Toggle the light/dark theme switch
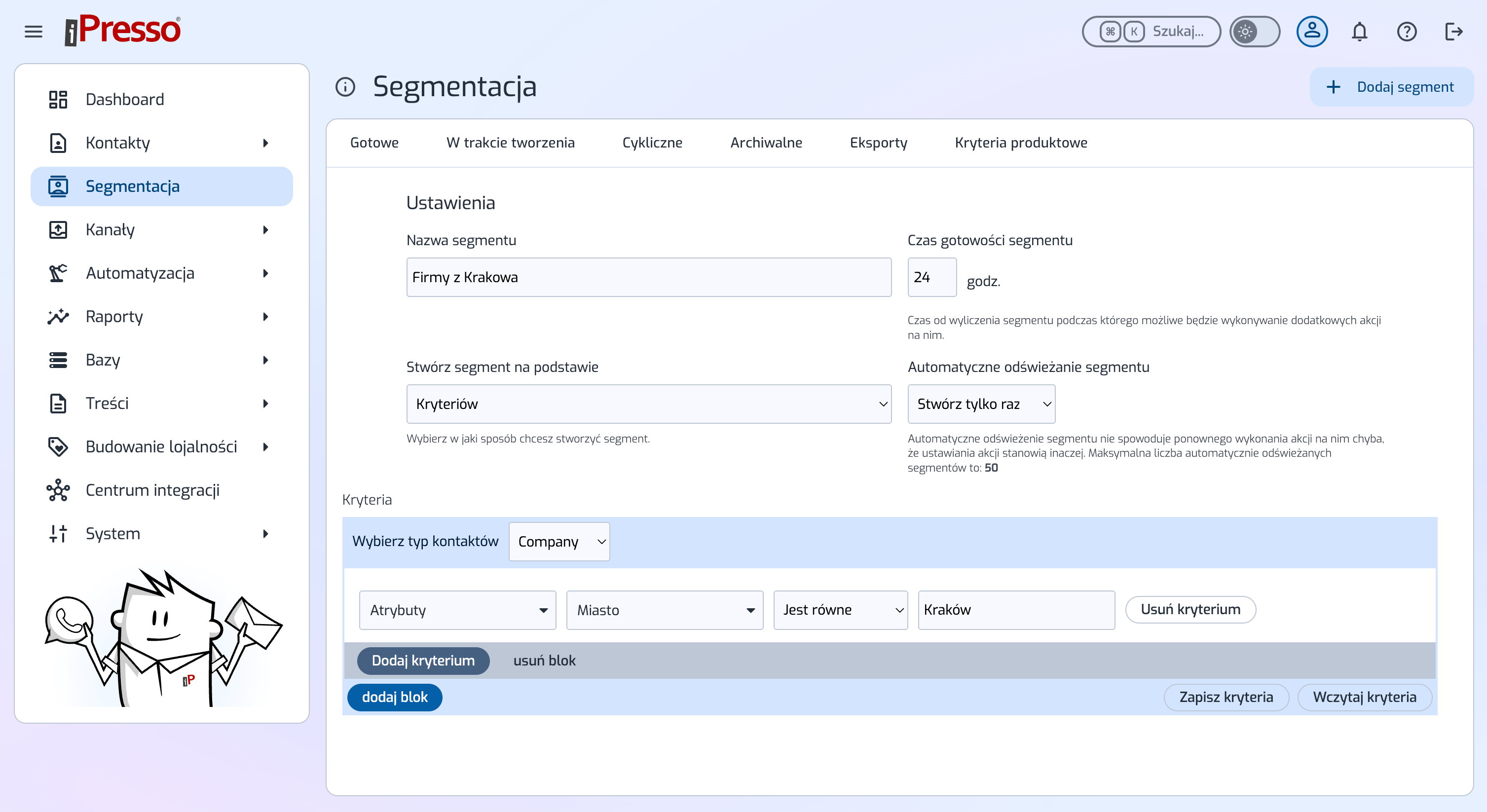Screen dimensions: 1487x812 coord(1254,31)
